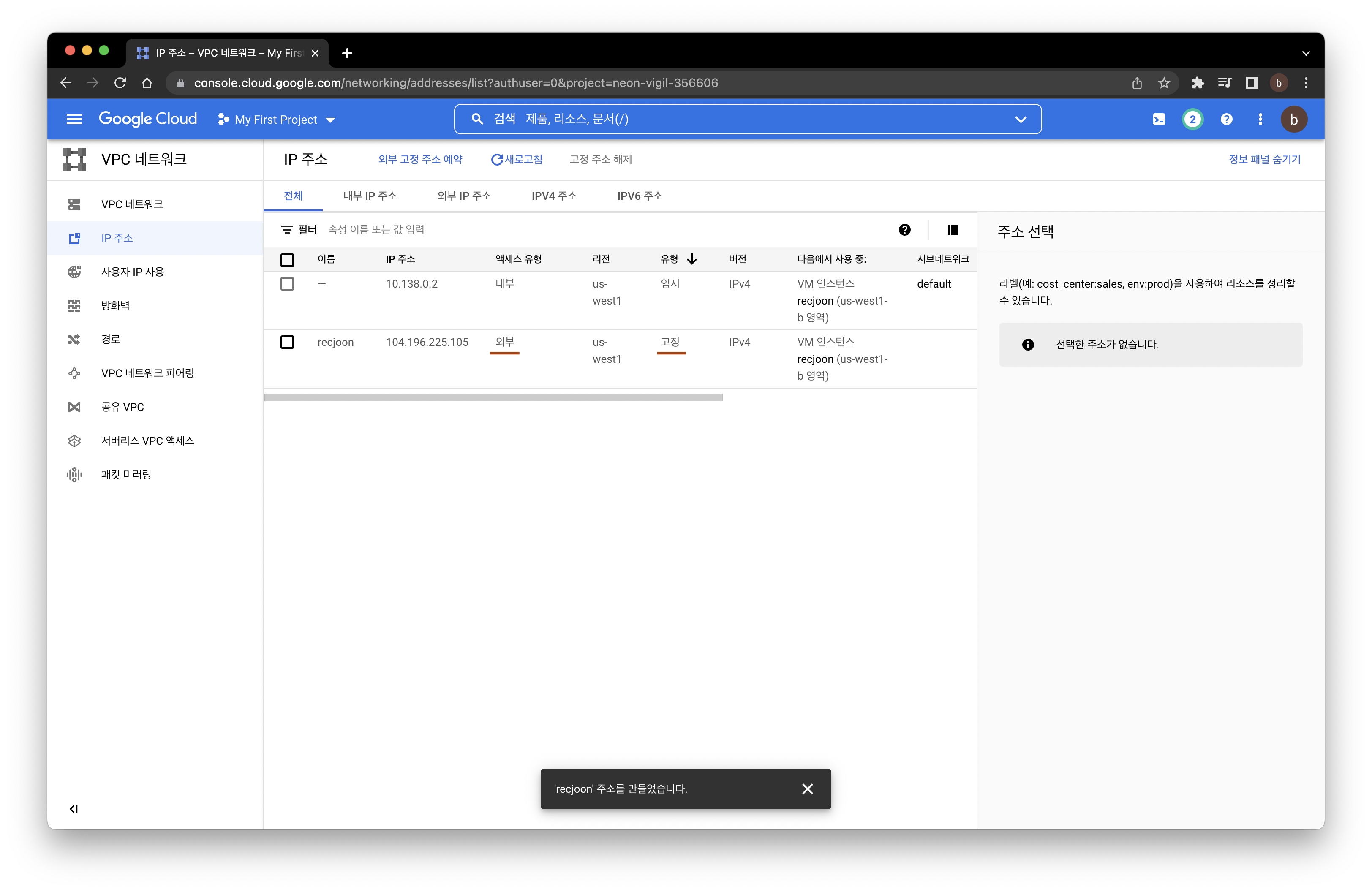Image resolution: width=1372 pixels, height=892 pixels.
Task: Switch to the IPV6 주소 tab
Action: click(639, 196)
